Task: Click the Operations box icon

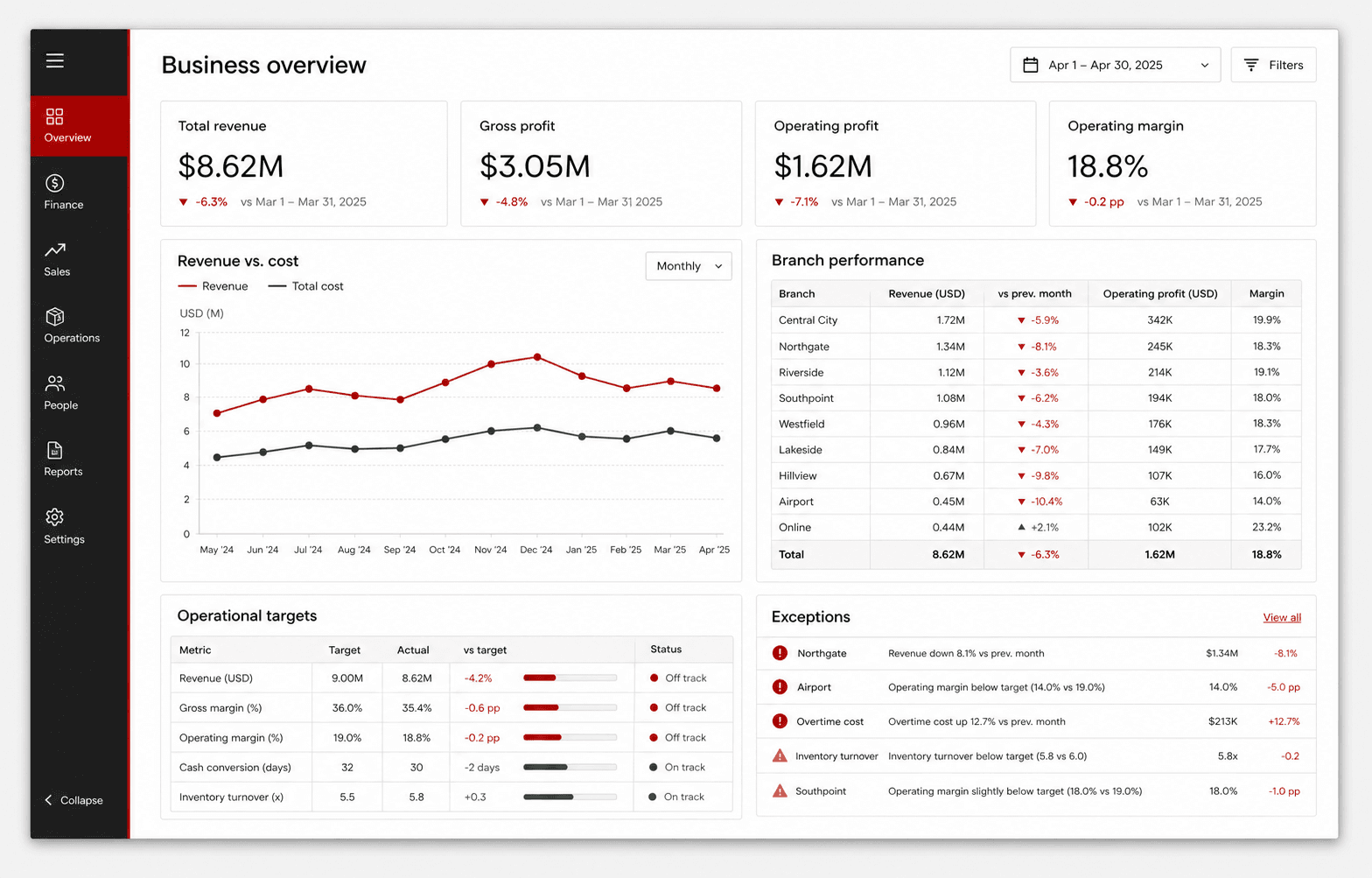Action: tap(54, 316)
